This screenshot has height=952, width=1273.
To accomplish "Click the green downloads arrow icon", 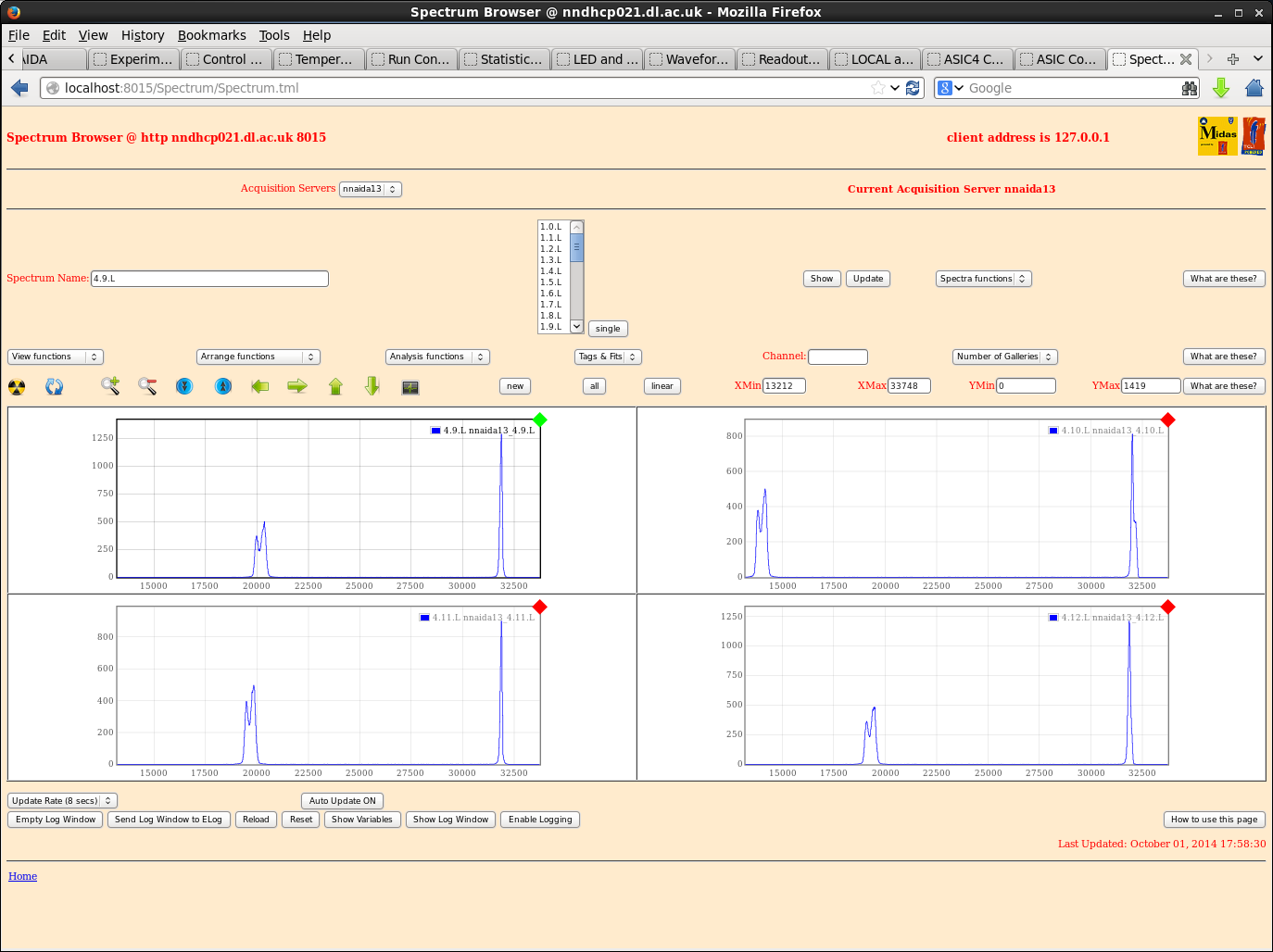I will click(1221, 88).
